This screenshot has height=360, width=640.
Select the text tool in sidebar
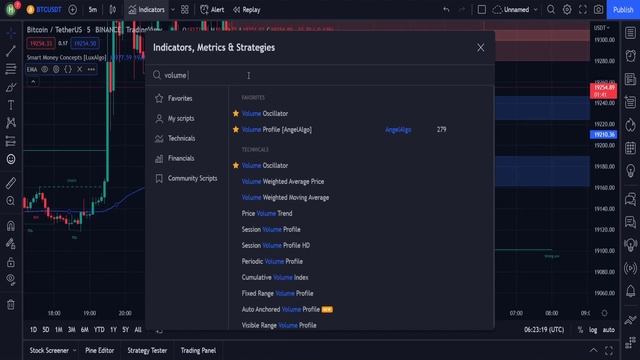(11, 105)
